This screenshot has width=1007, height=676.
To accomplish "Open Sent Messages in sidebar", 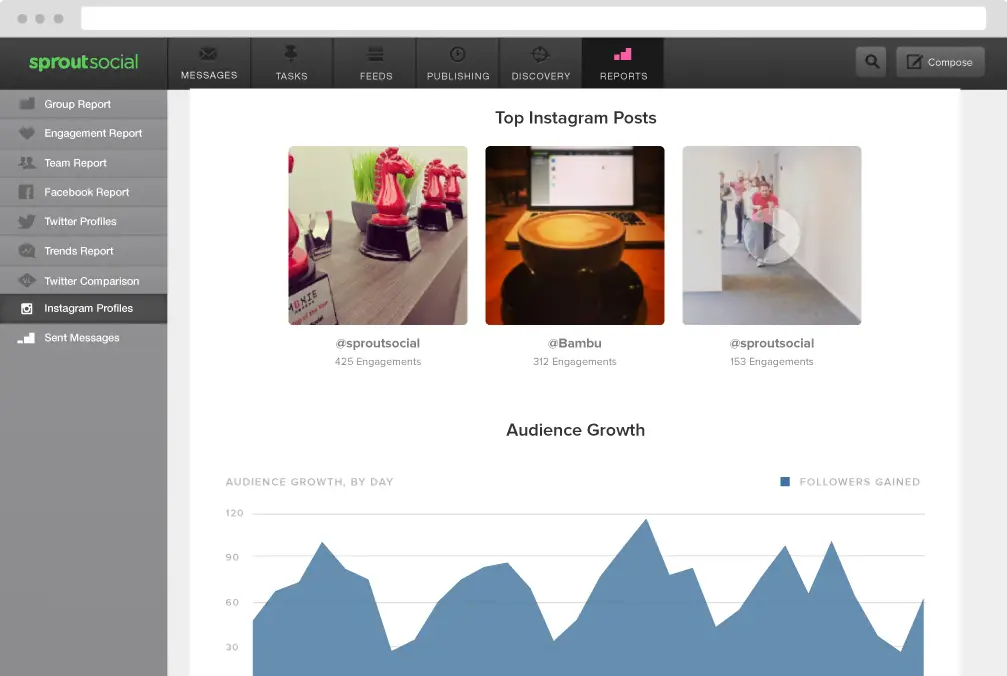I will [x=83, y=338].
